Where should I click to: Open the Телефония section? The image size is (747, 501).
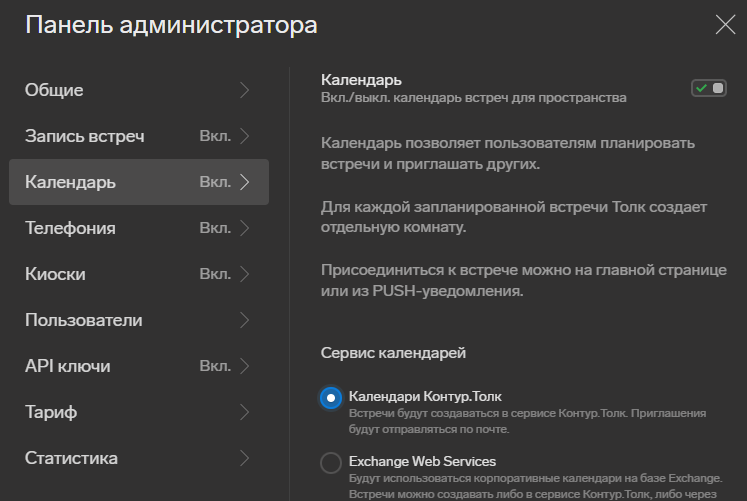[x=139, y=228]
